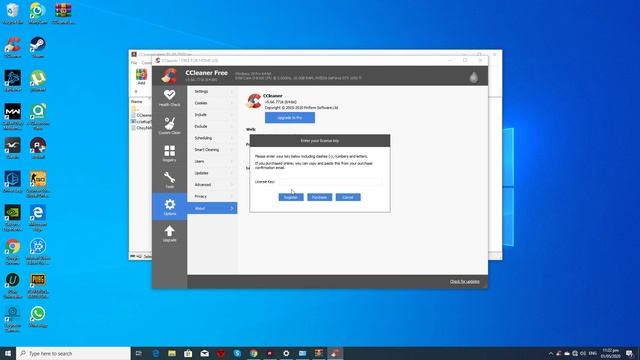Click Type here to search box

[73, 353]
